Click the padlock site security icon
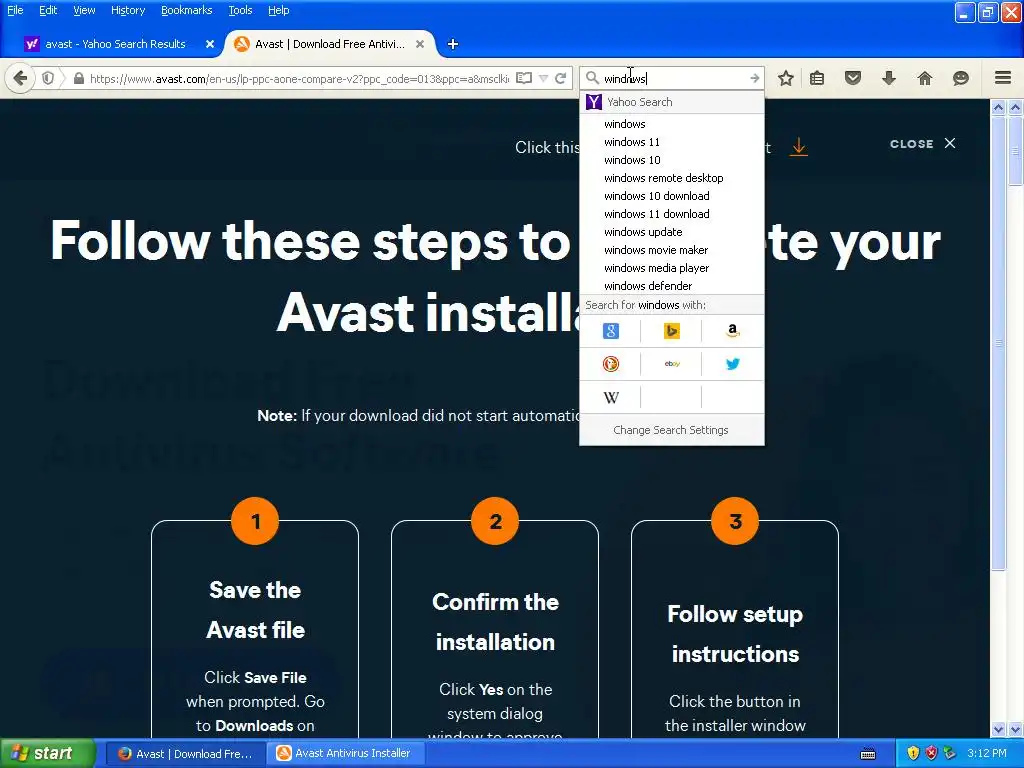The width and height of the screenshot is (1024, 768). [79, 78]
